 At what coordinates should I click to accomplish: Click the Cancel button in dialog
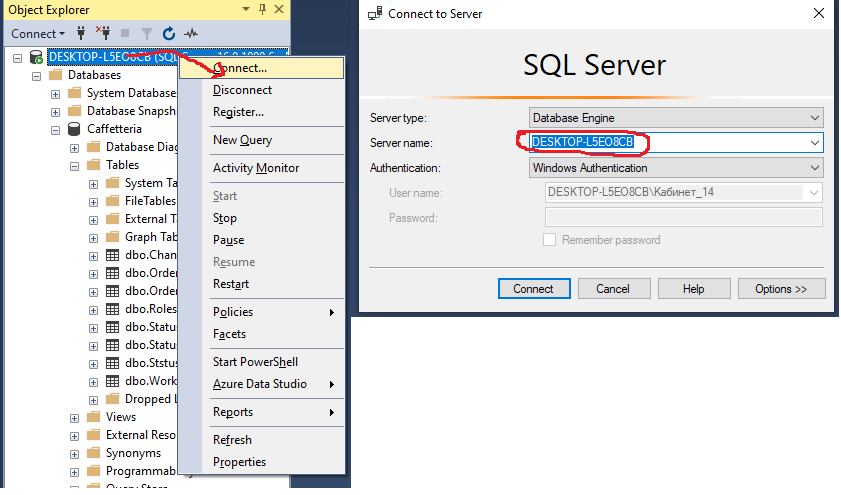[614, 289]
